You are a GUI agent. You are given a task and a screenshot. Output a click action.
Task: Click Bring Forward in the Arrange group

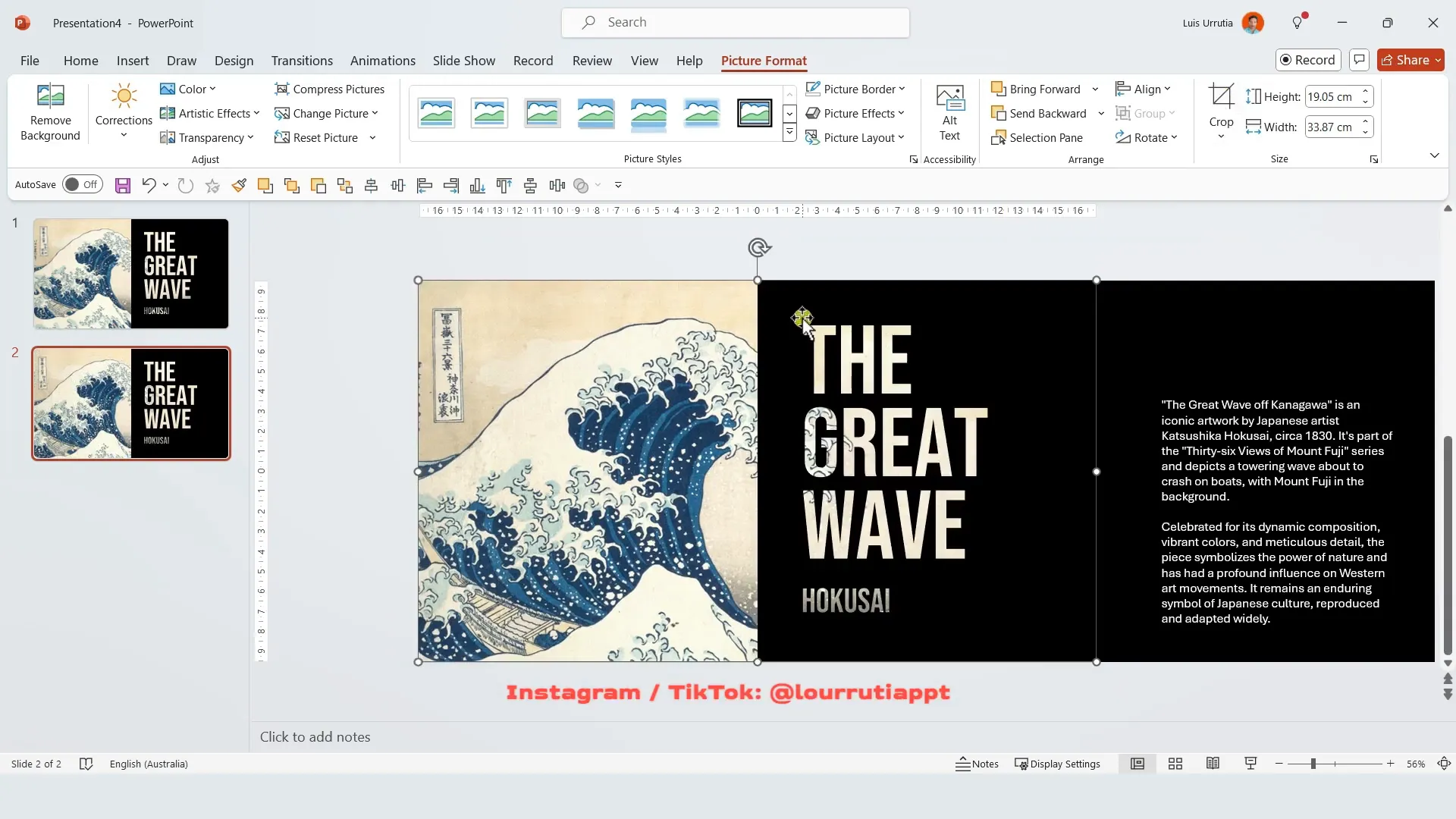pos(1036,89)
